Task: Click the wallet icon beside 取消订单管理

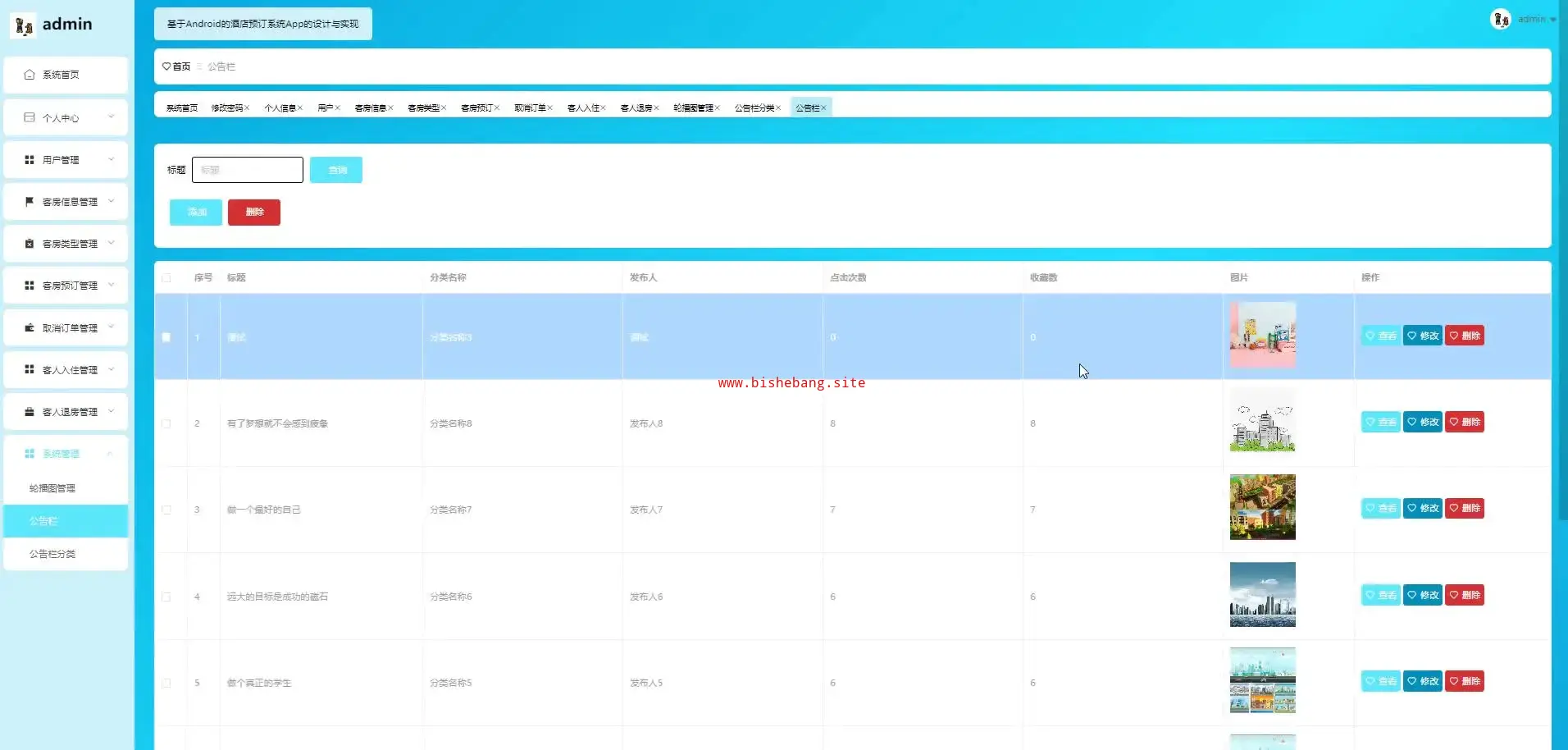Action: click(x=30, y=327)
